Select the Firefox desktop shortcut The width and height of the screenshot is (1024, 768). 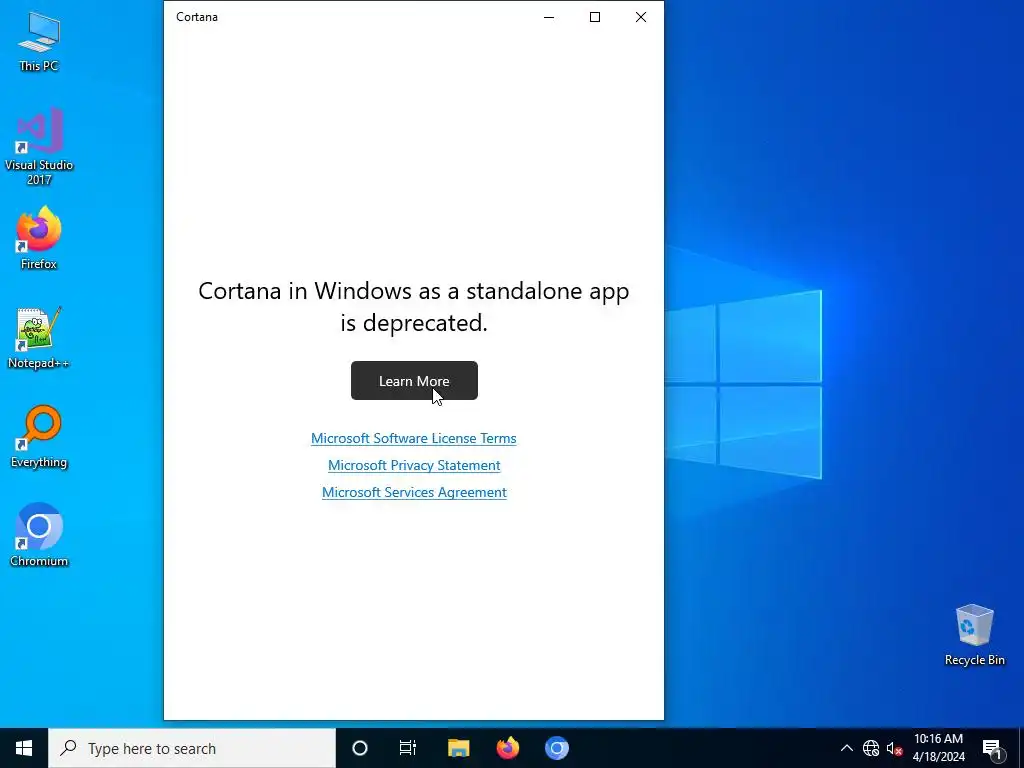point(39,238)
